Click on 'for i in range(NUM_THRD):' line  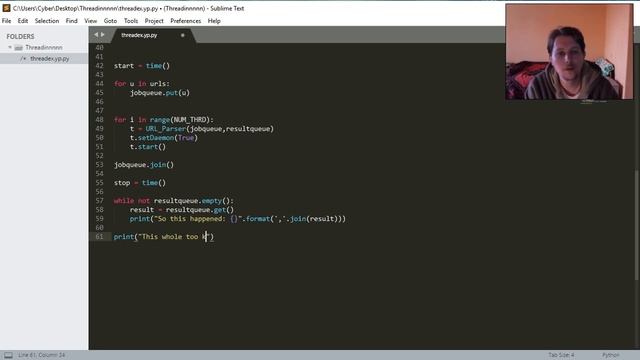164,120
